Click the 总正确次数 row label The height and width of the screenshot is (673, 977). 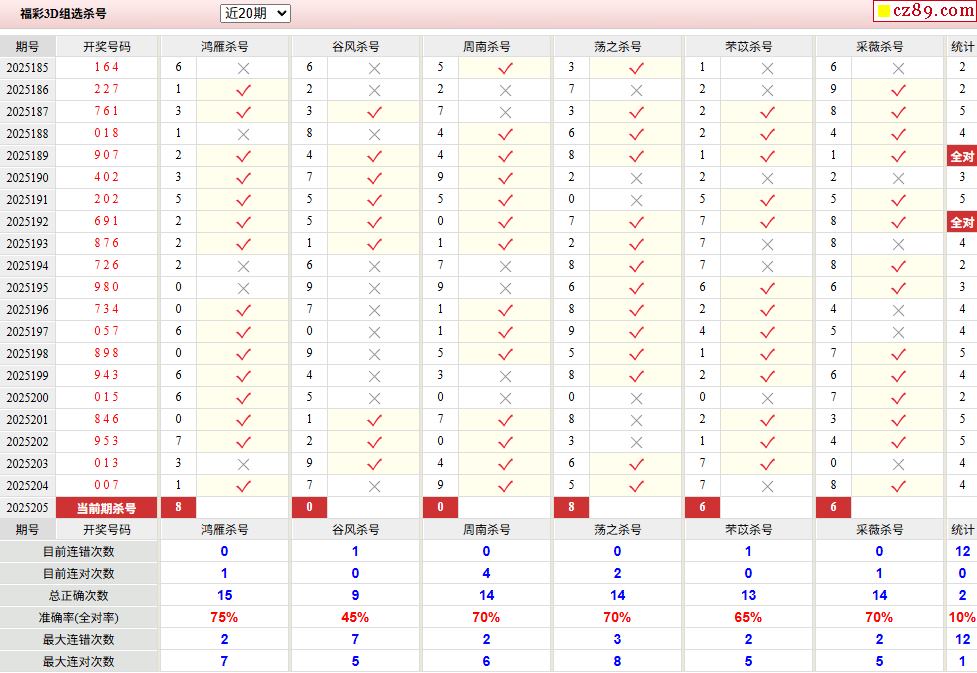pos(79,596)
